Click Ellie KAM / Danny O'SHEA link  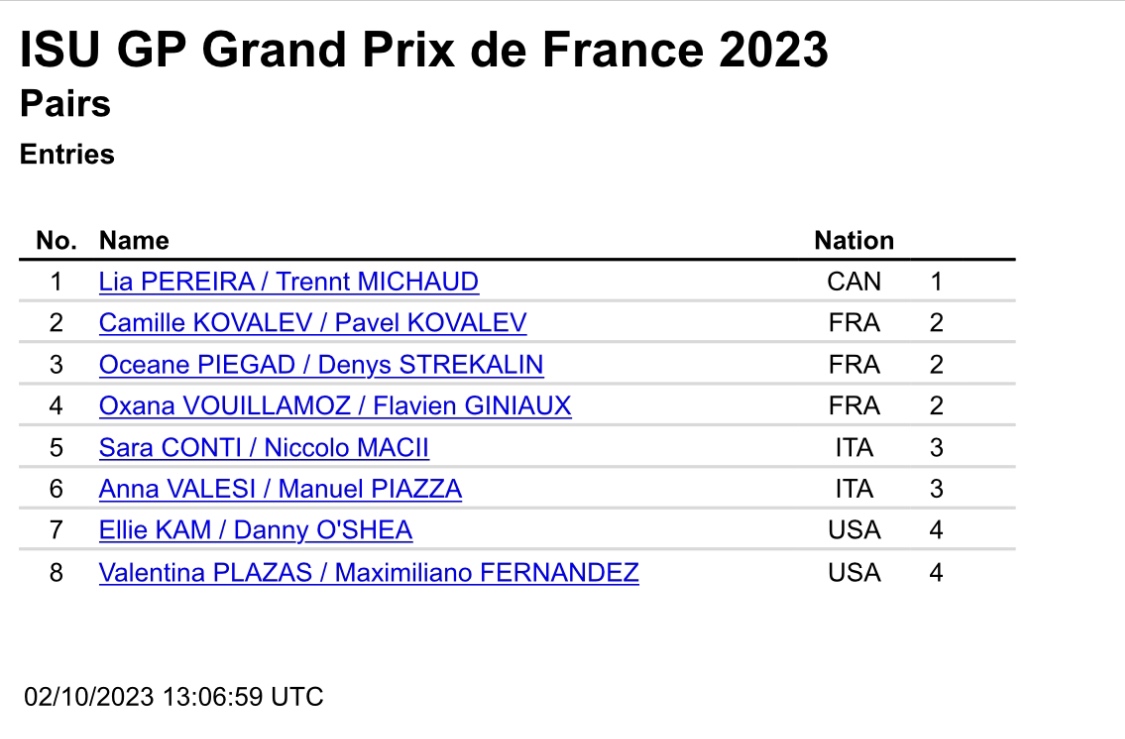255,530
